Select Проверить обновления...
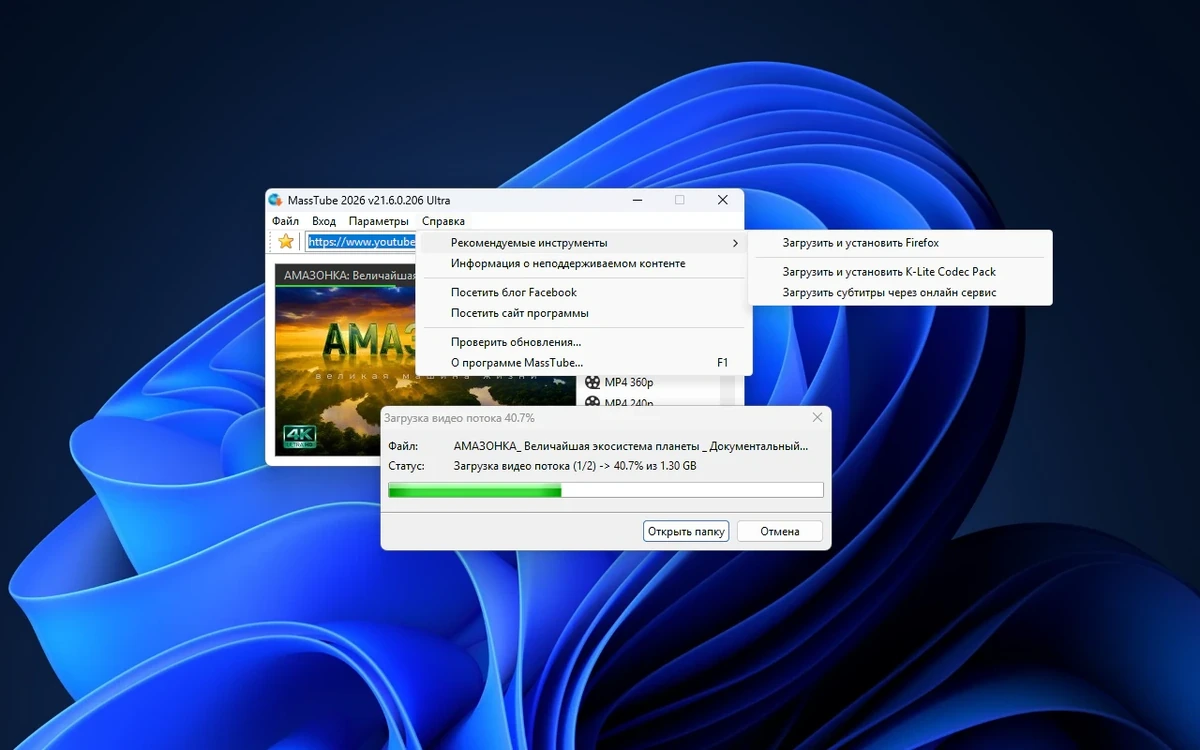This screenshot has height=750, width=1200. (x=583, y=342)
